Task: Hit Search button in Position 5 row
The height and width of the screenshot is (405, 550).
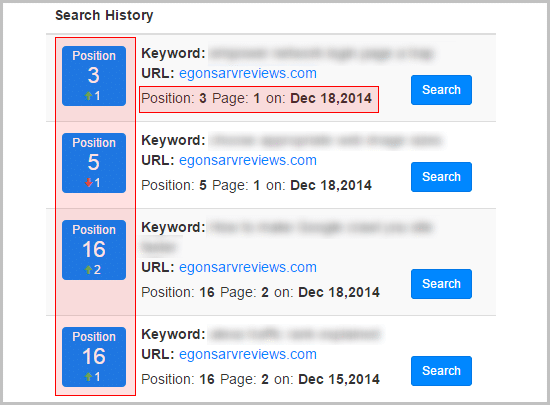Action: click(441, 177)
